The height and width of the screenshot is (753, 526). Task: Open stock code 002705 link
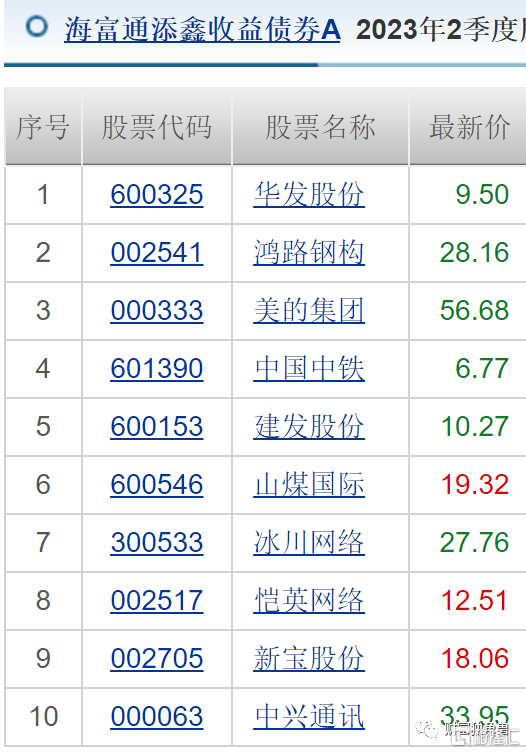point(157,658)
